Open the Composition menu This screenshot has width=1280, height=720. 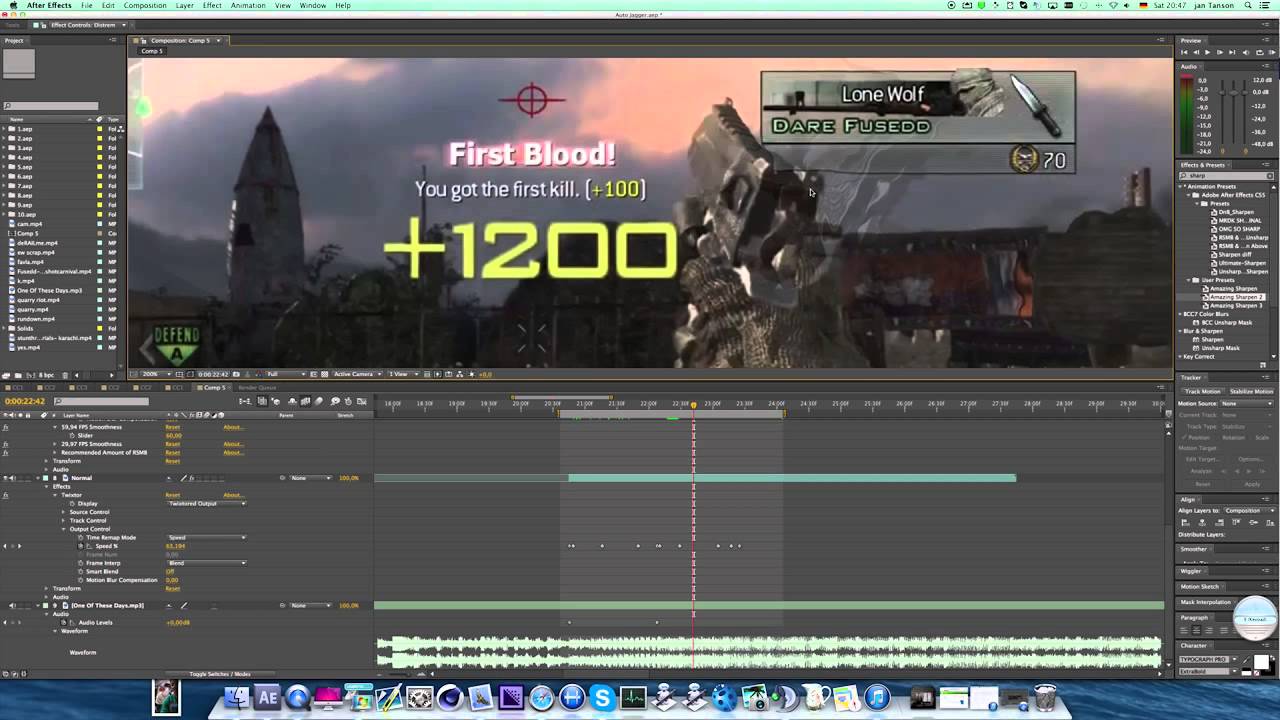pyautogui.click(x=145, y=5)
